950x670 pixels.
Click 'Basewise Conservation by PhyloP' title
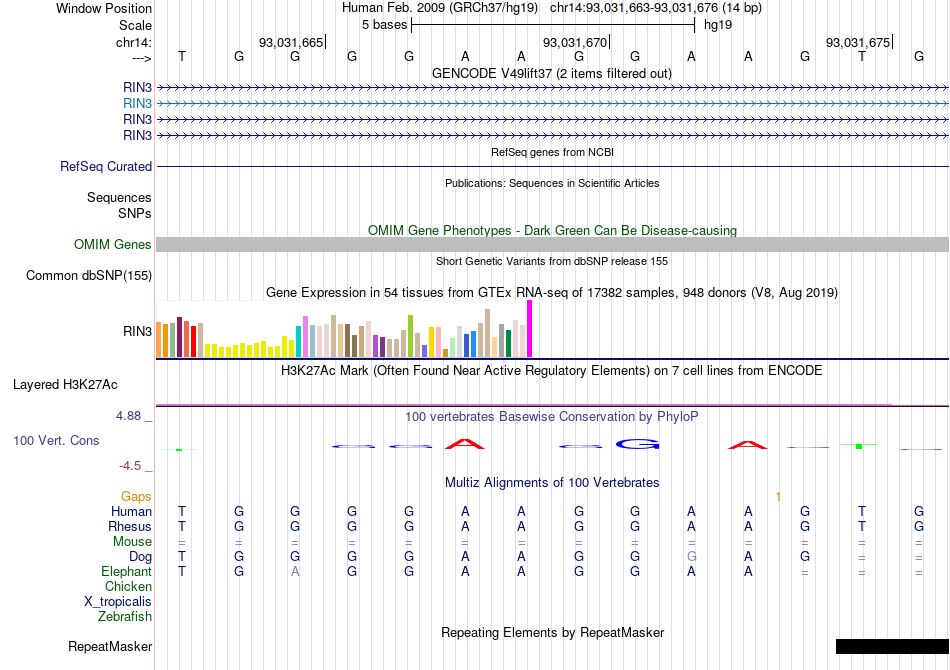tap(552, 416)
